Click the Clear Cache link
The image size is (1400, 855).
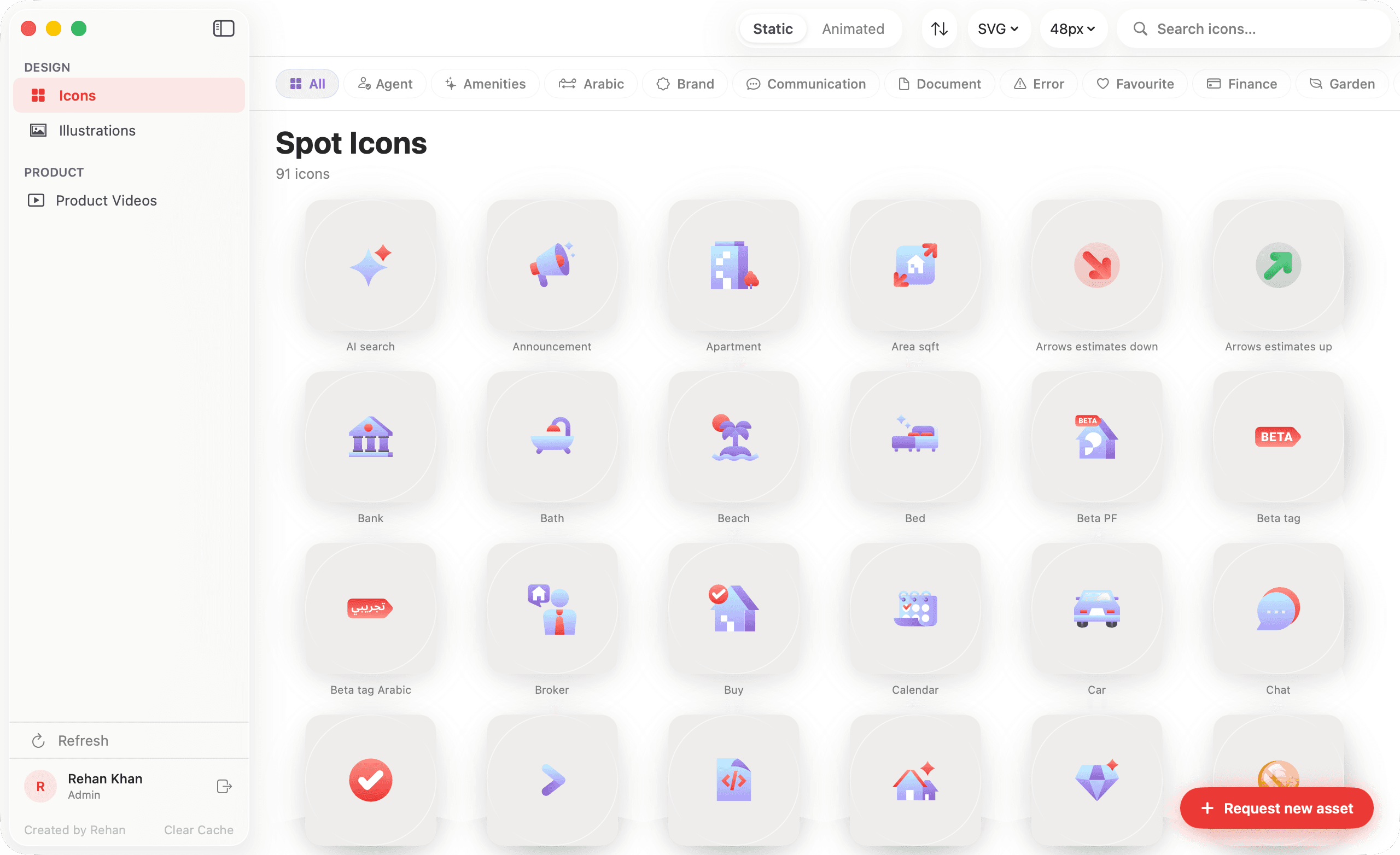pos(199,830)
